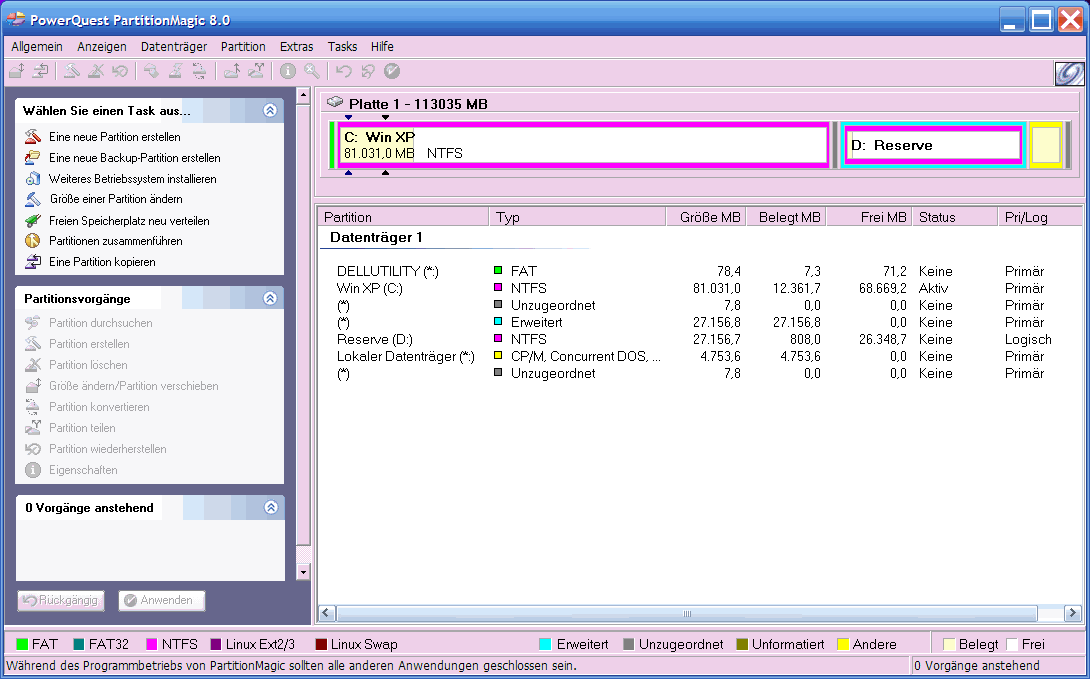Viewport: 1090px width, 679px height.
Task: Open the Hilfe menu
Action: (382, 47)
